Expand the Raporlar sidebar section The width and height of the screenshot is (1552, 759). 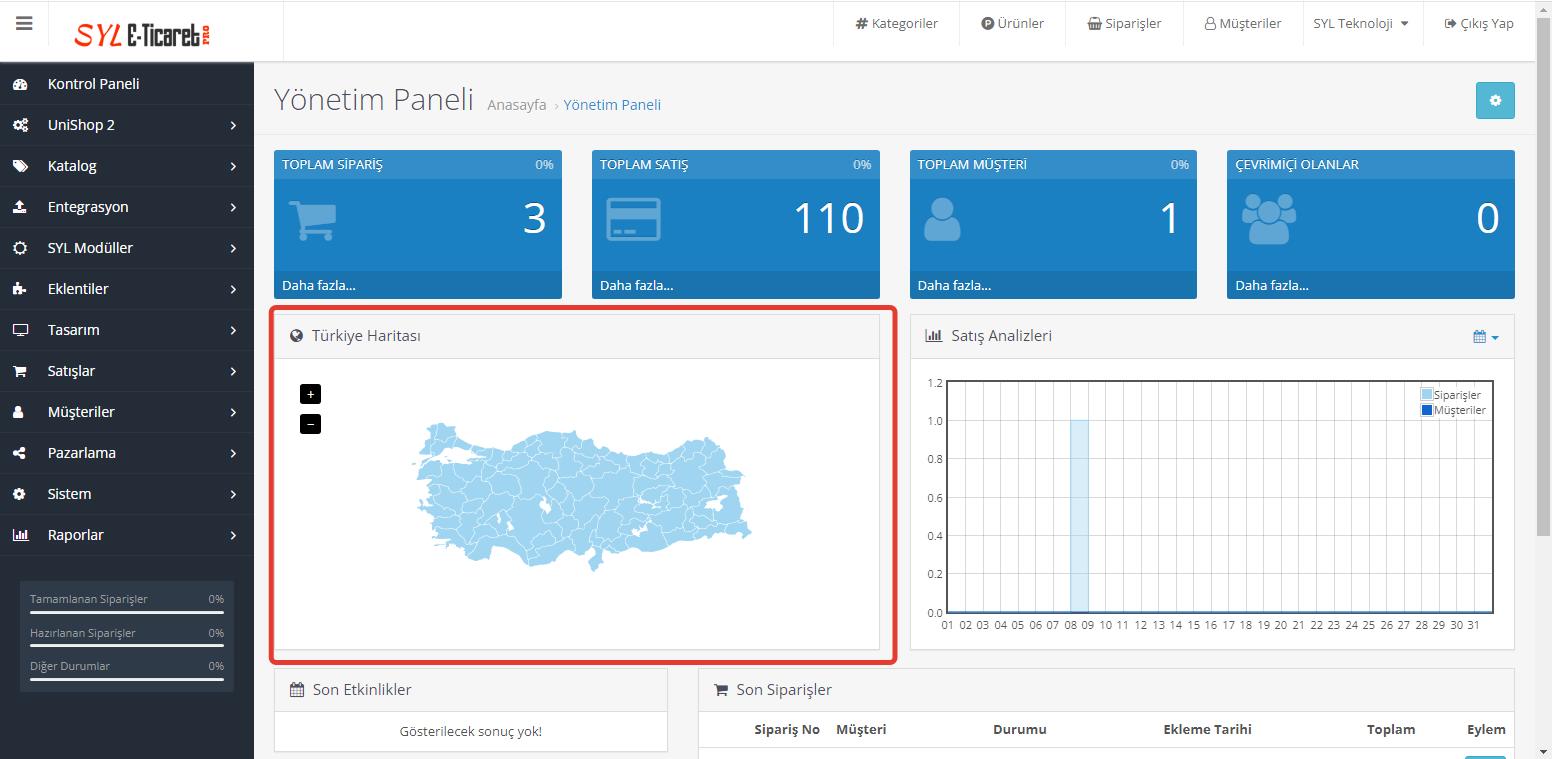(x=126, y=535)
